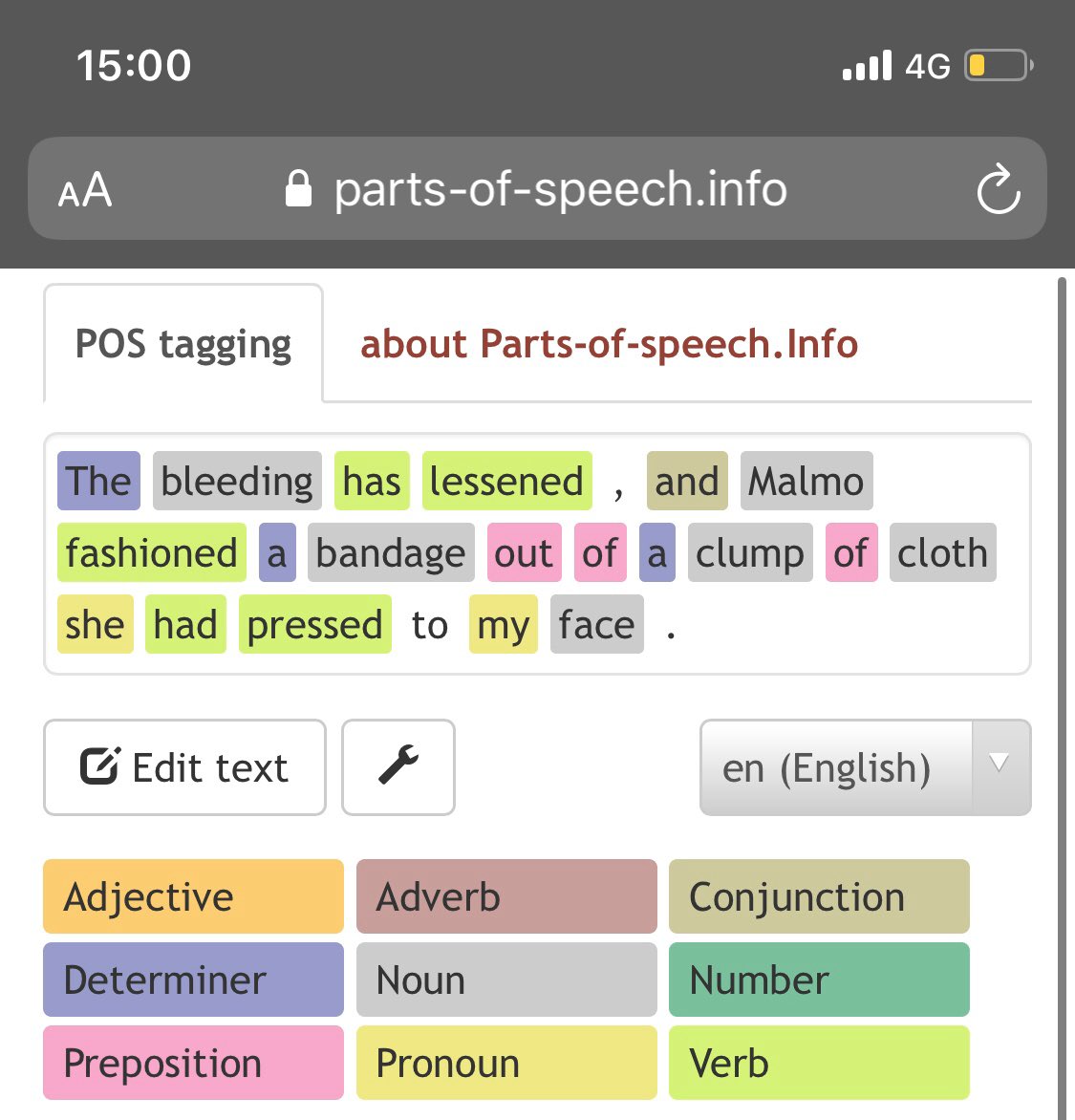Tap the cellular signal bars icon
The width and height of the screenshot is (1075, 1120).
(867, 65)
